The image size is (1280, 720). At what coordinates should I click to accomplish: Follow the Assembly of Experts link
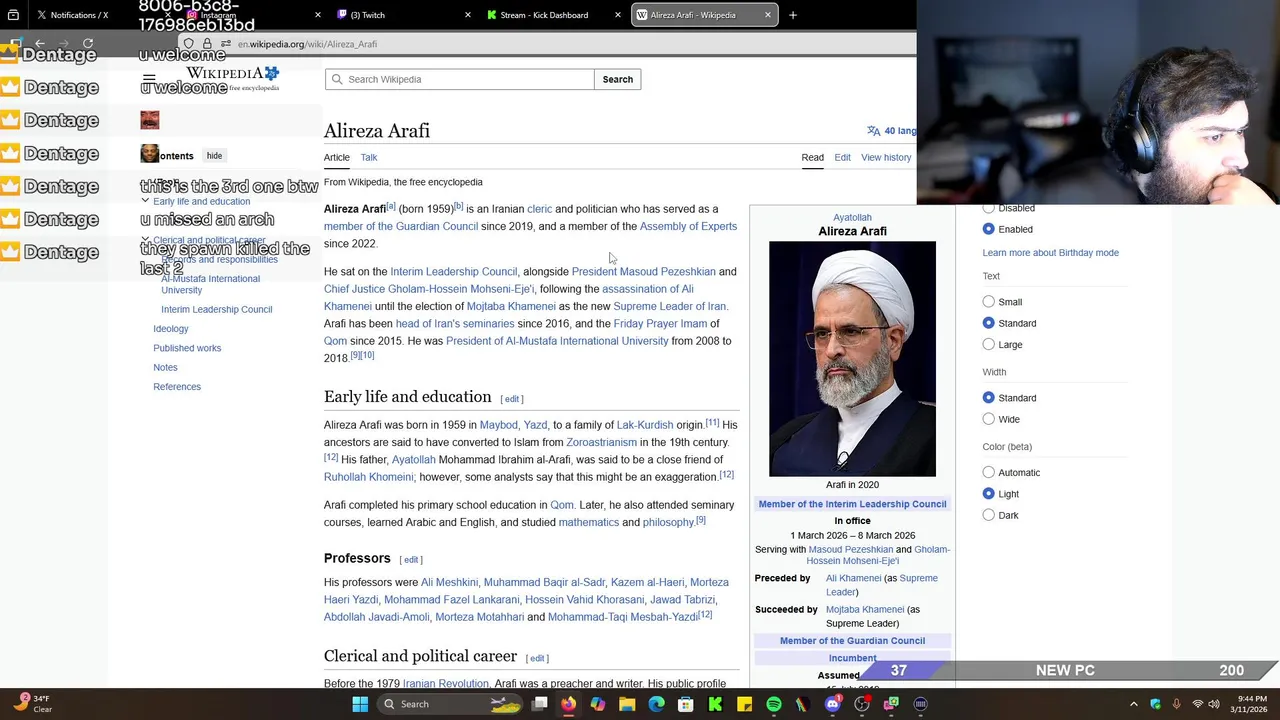click(688, 226)
